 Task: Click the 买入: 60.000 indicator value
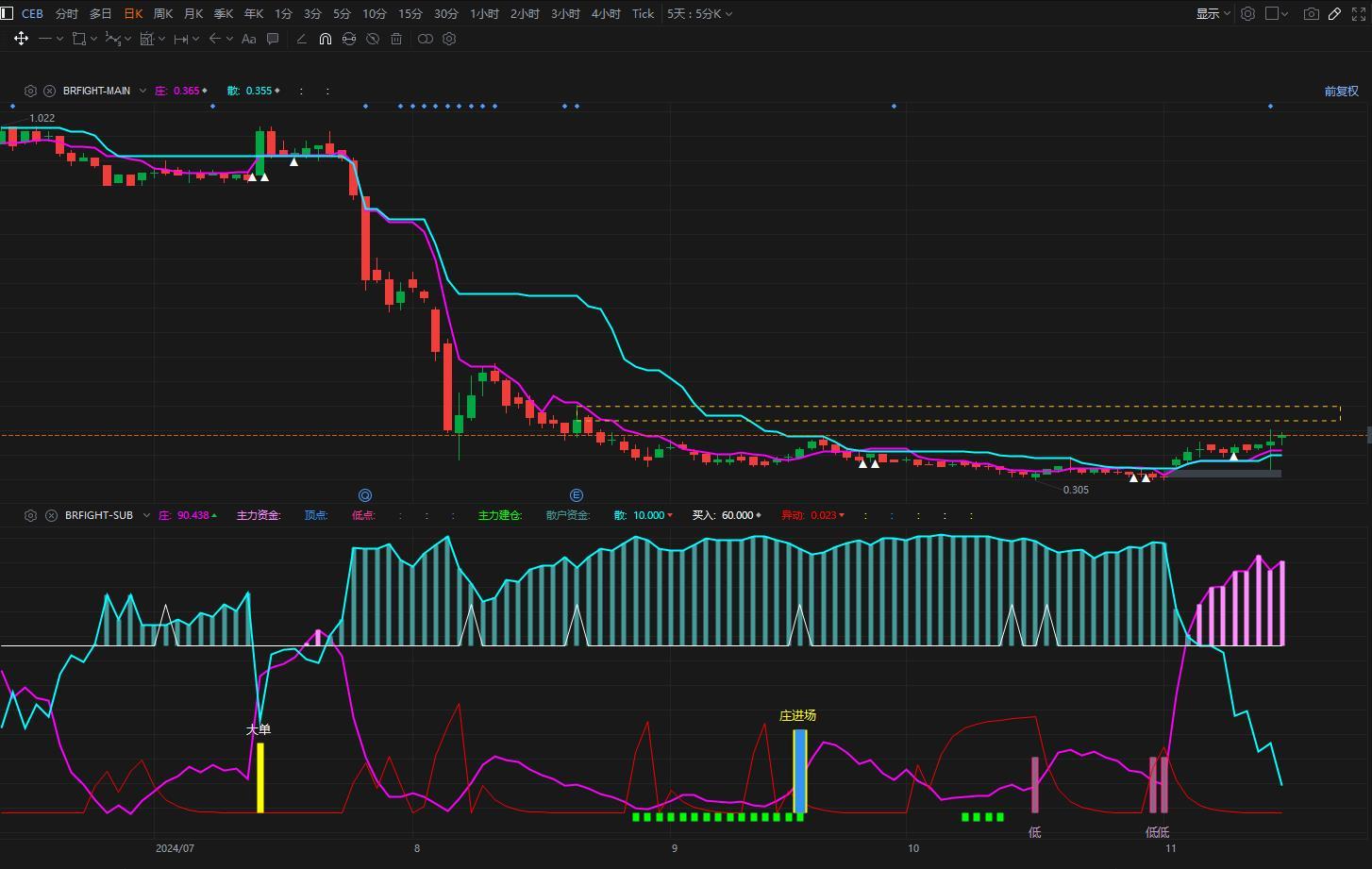pos(726,515)
